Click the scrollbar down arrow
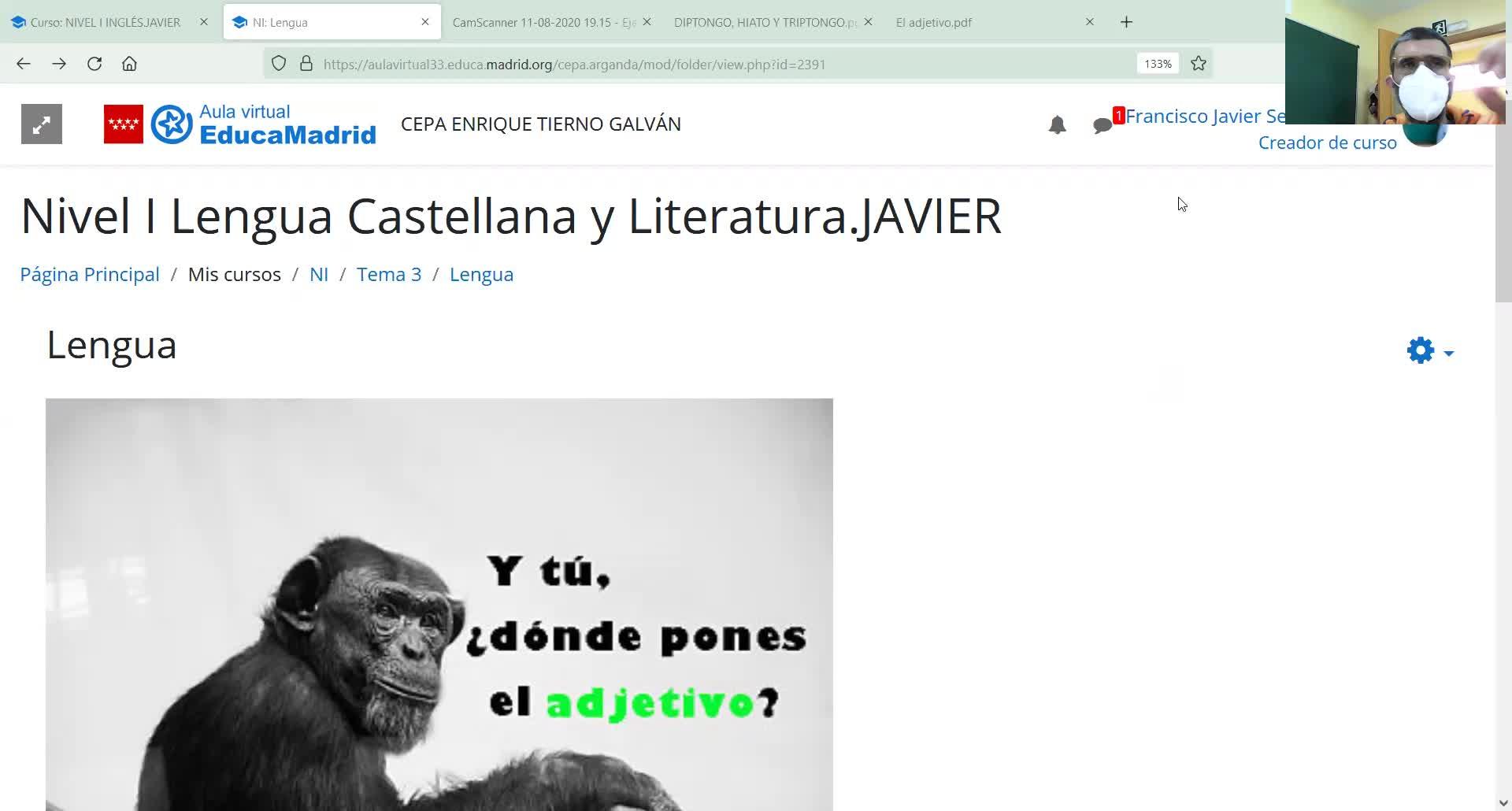 pos(1503,802)
